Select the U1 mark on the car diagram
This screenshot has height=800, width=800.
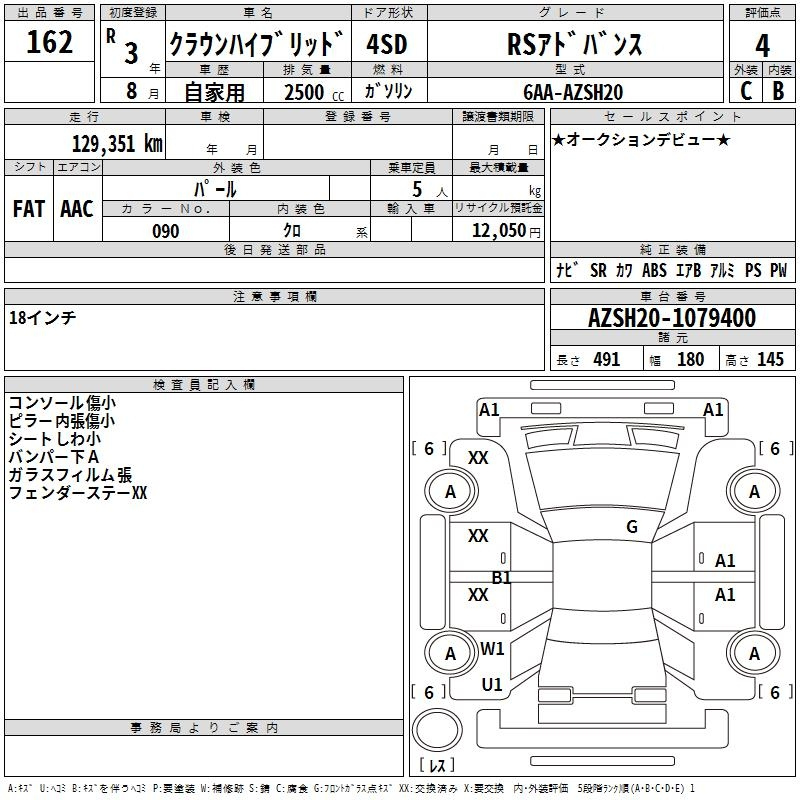(x=492, y=685)
